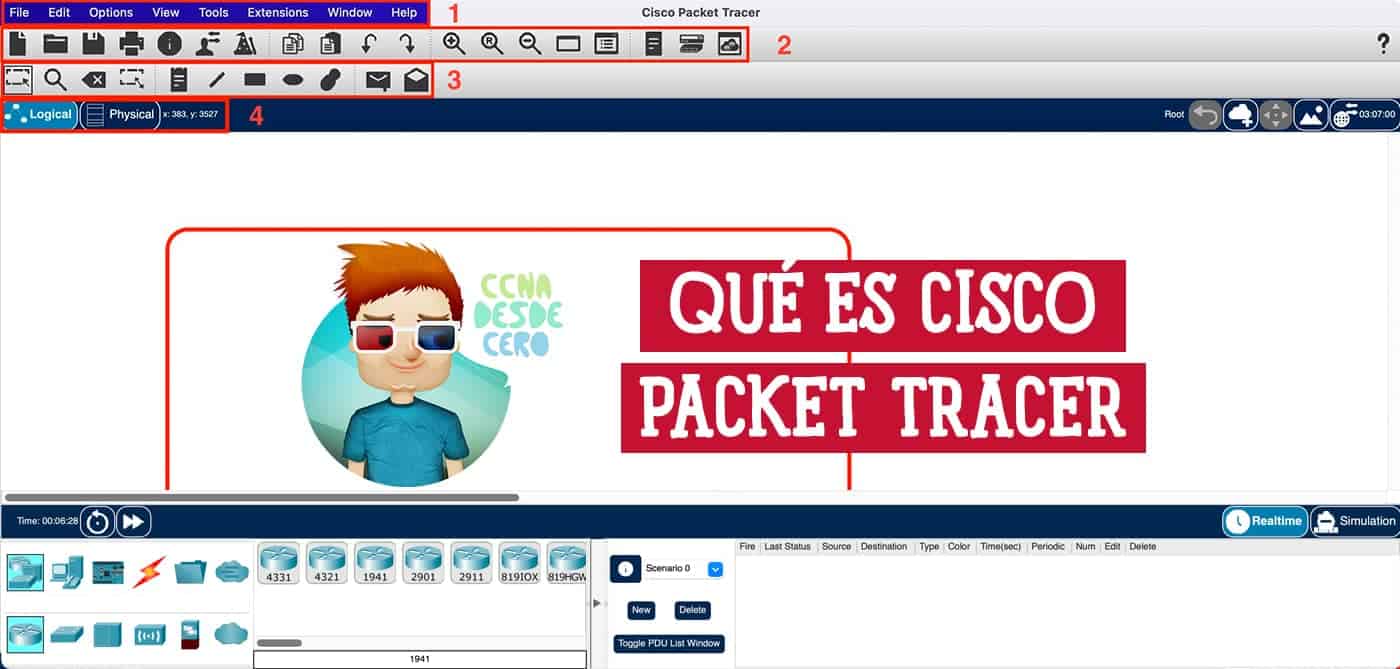Place a Note with the notepad tool
This screenshot has height=669, width=1400.
[179, 80]
